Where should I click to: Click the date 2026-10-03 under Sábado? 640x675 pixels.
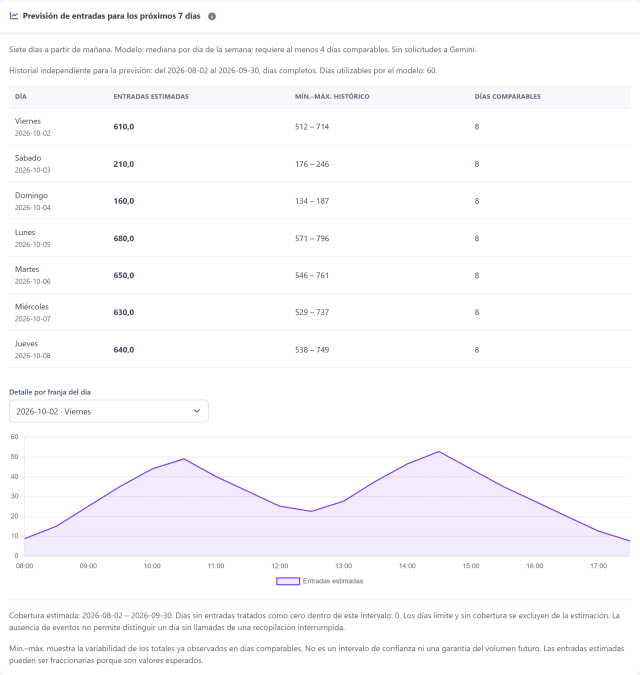pyautogui.click(x=33, y=170)
